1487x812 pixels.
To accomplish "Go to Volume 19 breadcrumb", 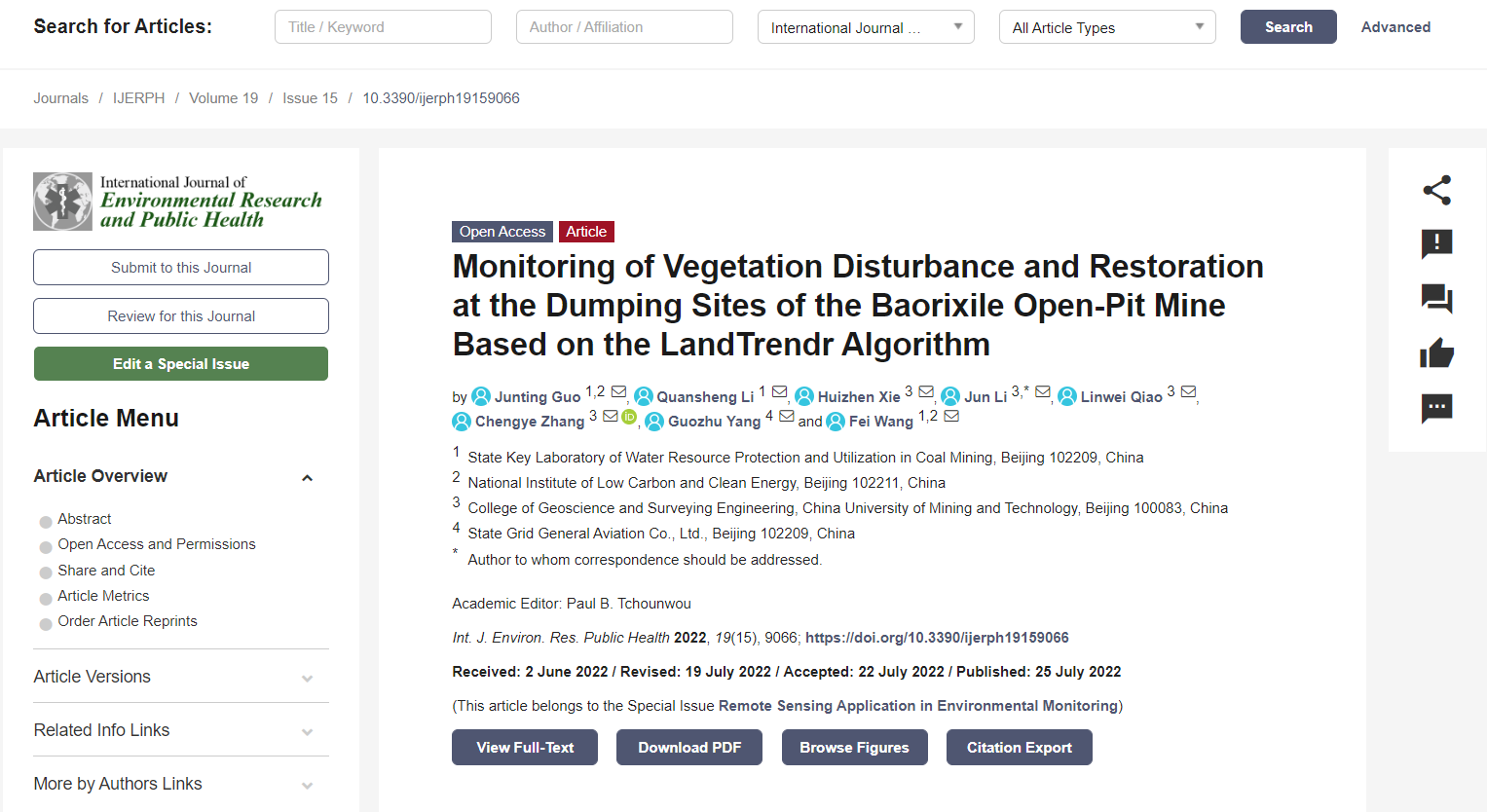I will tap(223, 98).
